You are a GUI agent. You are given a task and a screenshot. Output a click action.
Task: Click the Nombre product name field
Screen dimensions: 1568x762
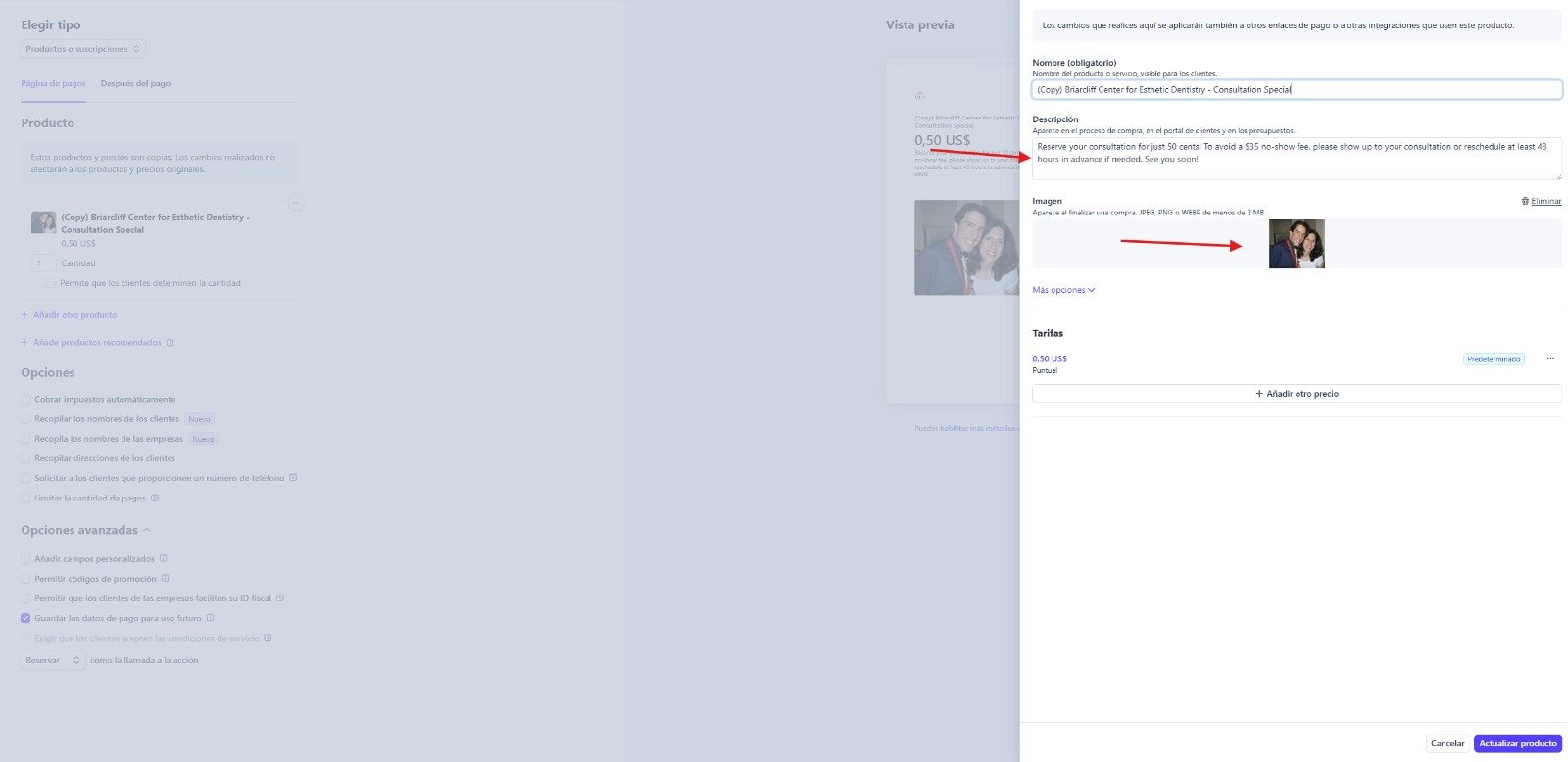coord(1297,90)
